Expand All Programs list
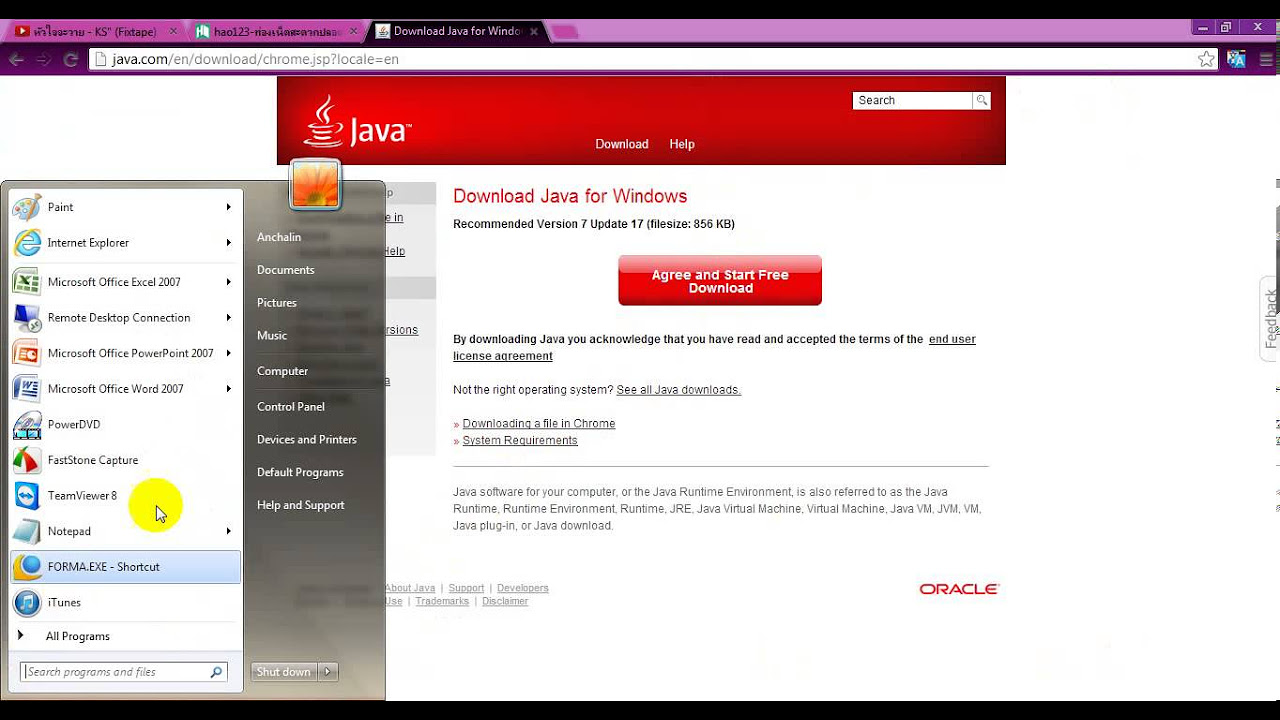 (x=77, y=636)
